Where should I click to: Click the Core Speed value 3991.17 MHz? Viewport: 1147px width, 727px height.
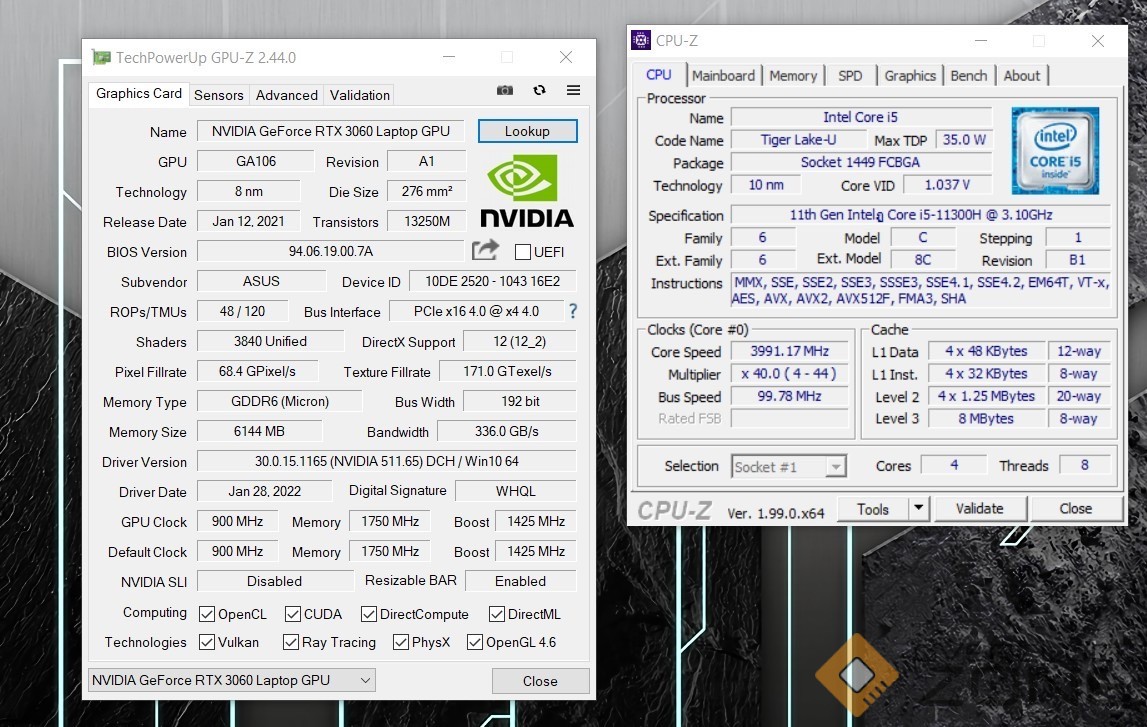789,351
